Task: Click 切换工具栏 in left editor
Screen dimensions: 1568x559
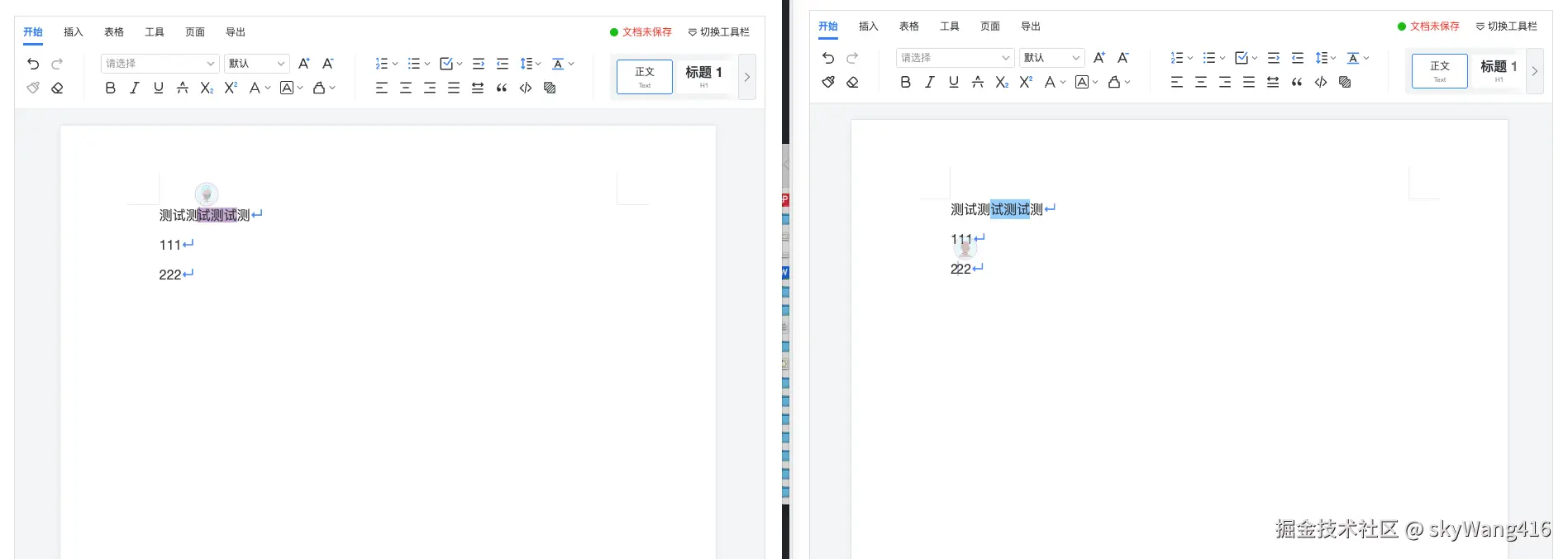Action: point(719,32)
